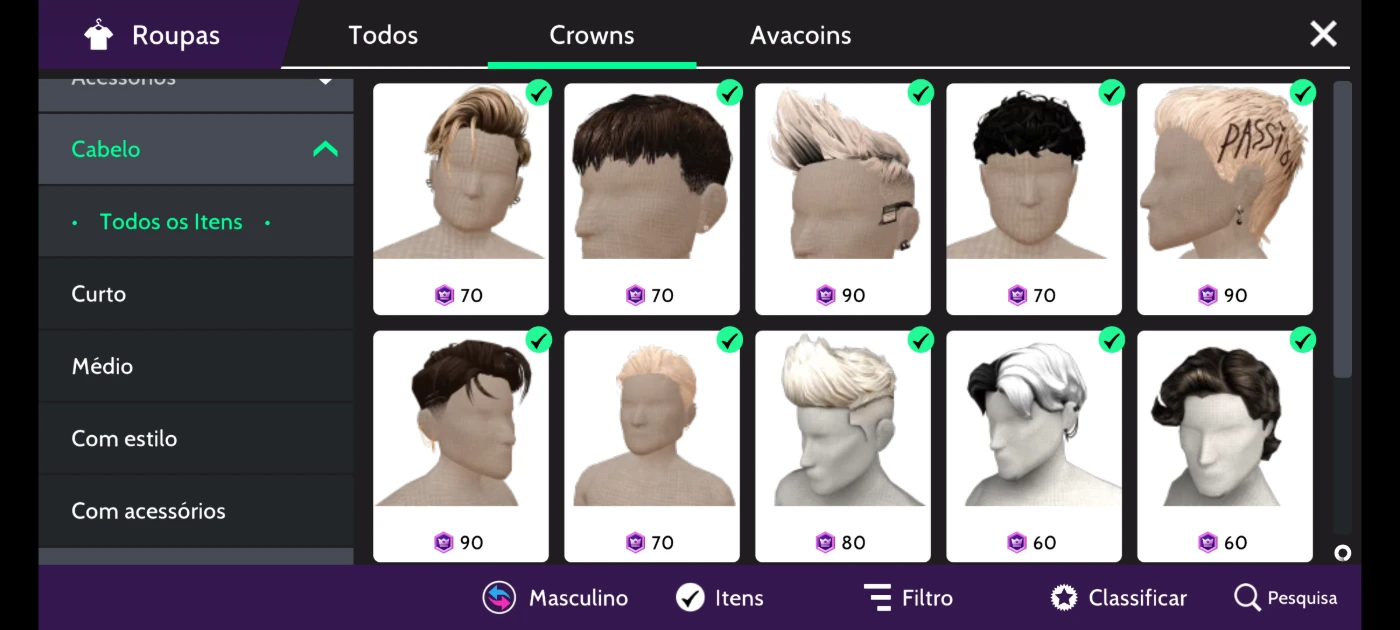Click crown icon beside price 80
Image resolution: width=1400 pixels, height=630 pixels.
(825, 542)
